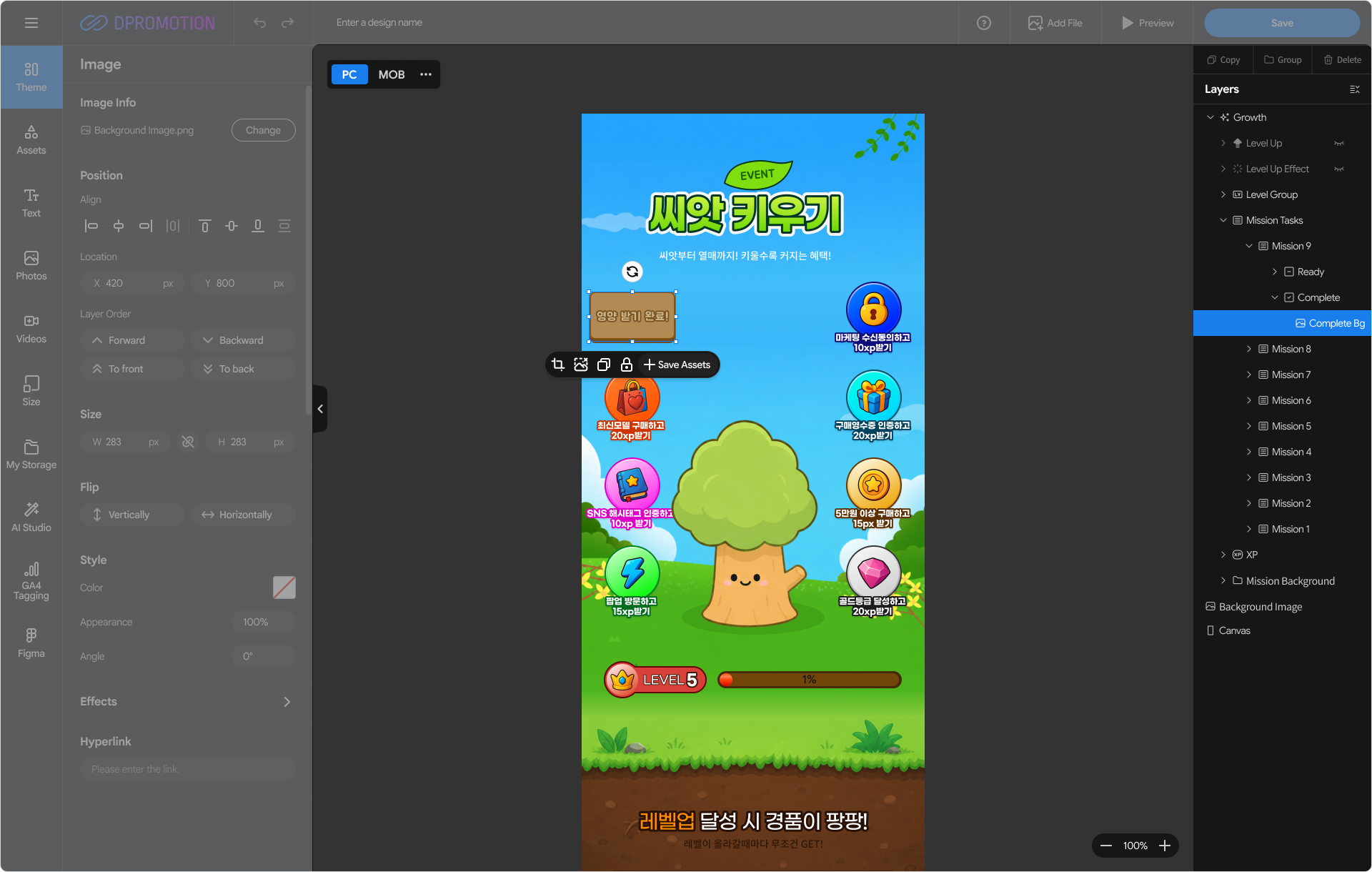Viewport: 1372px width, 872px height.
Task: Toggle lock in floating toolbar
Action: coord(627,365)
